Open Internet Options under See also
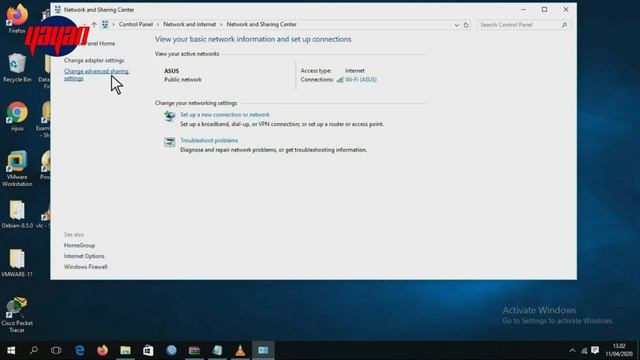Image resolution: width=640 pixels, height=360 pixels. pos(84,256)
